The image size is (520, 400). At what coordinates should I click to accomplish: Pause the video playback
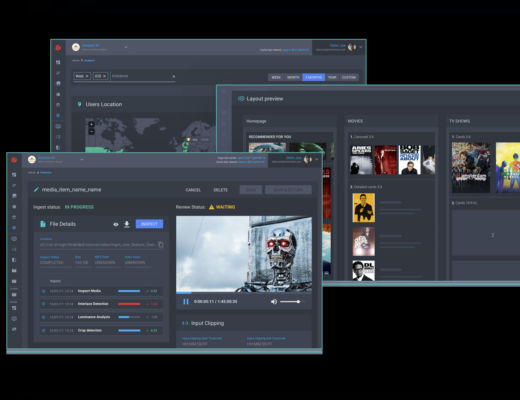pos(186,302)
